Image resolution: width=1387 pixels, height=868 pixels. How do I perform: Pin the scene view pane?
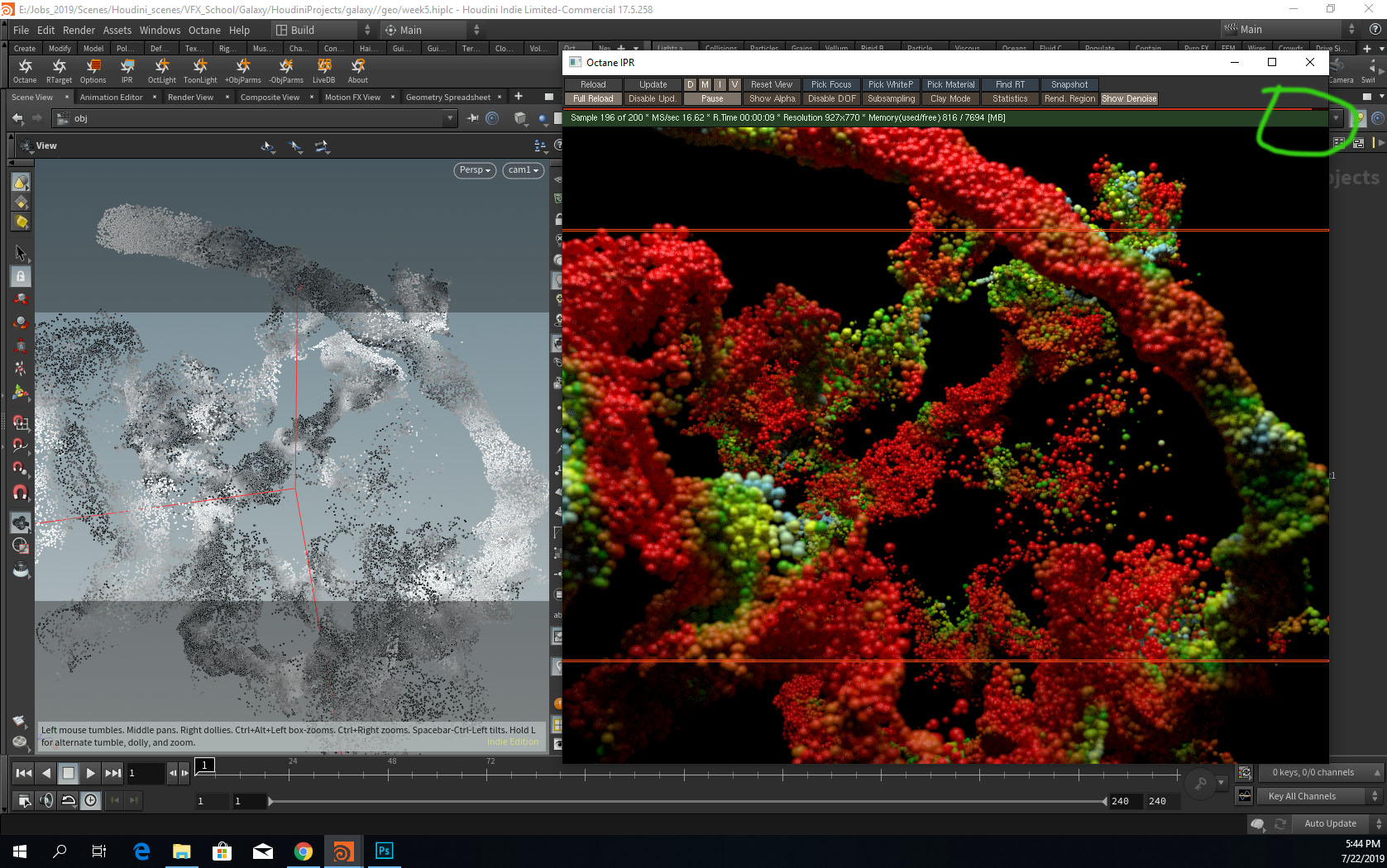473,118
